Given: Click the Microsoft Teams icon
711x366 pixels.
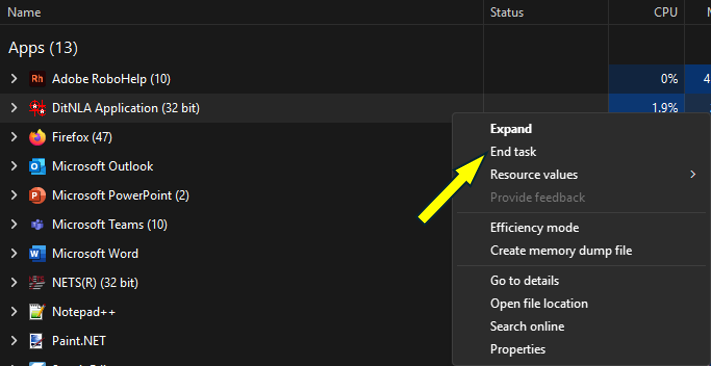Looking at the screenshot, I should point(37,224).
